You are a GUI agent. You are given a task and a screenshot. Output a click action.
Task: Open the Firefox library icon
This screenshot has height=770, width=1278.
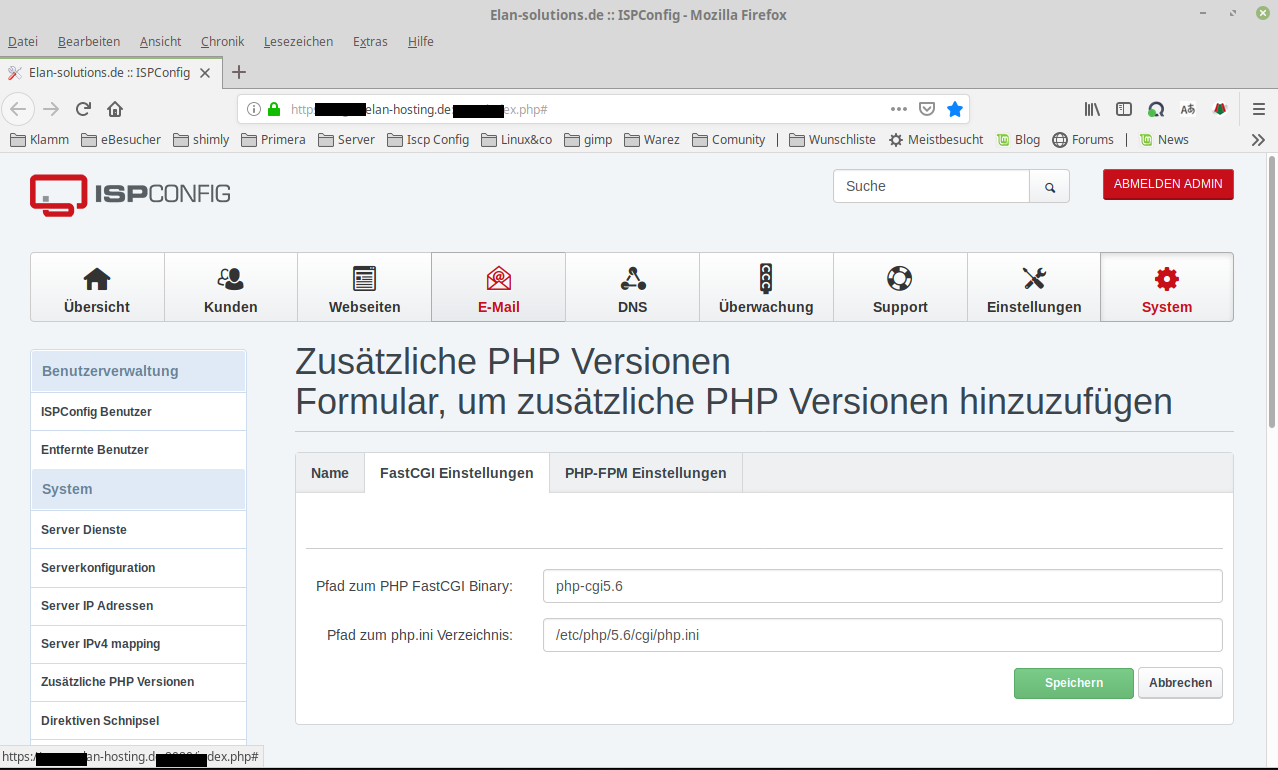1092,109
